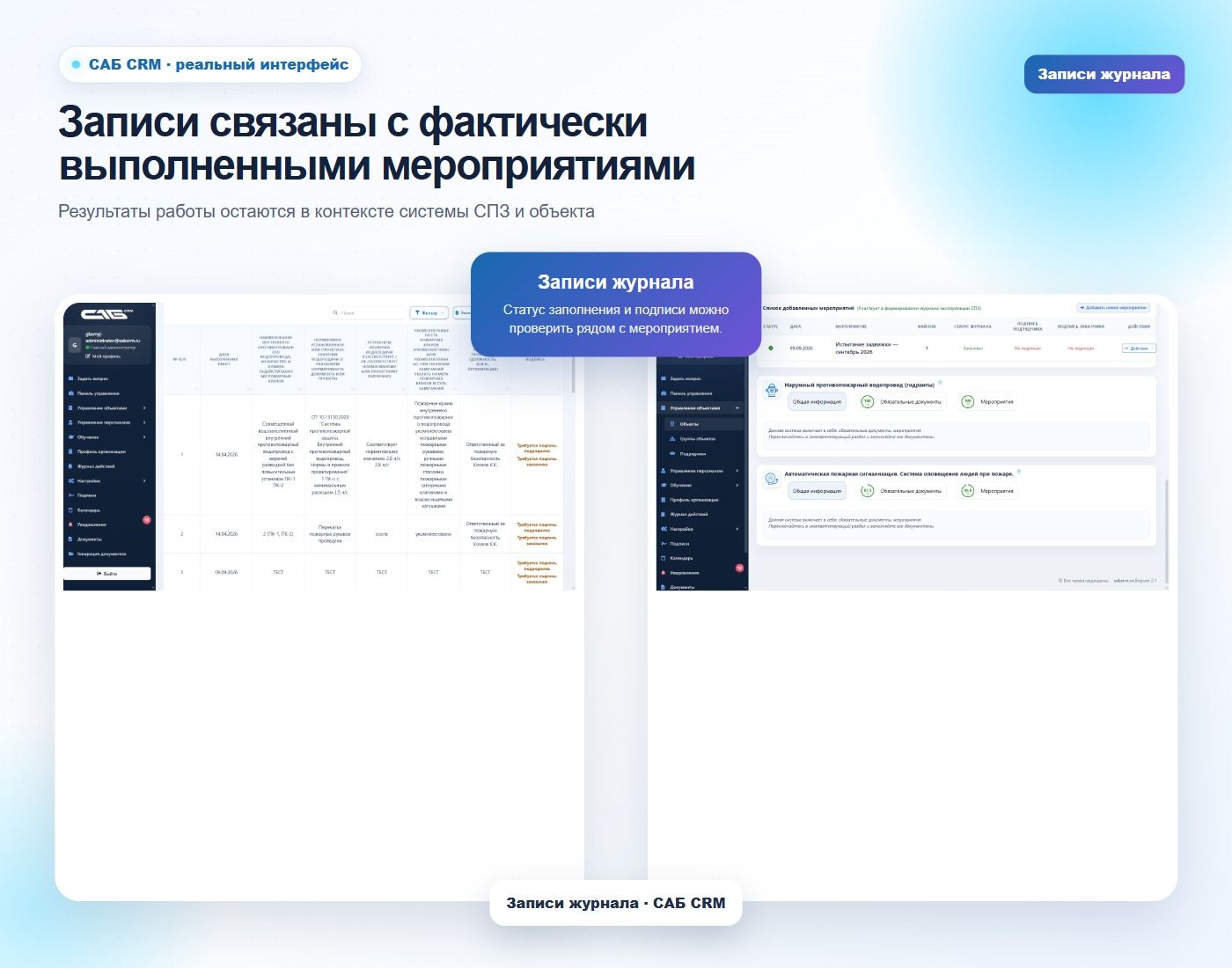The width and height of the screenshot is (1232, 968).
Task: Open 'Календарь' icon in left screenshot sidebar
Action: 71,510
